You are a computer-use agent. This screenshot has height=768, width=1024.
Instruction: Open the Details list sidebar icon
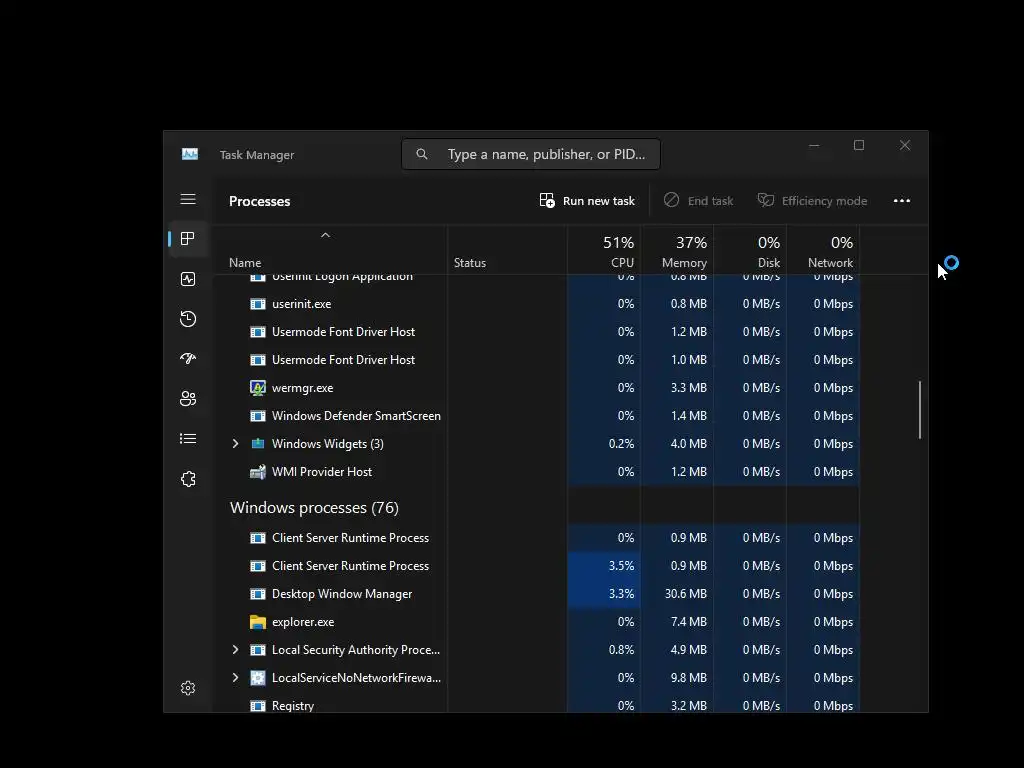188,439
